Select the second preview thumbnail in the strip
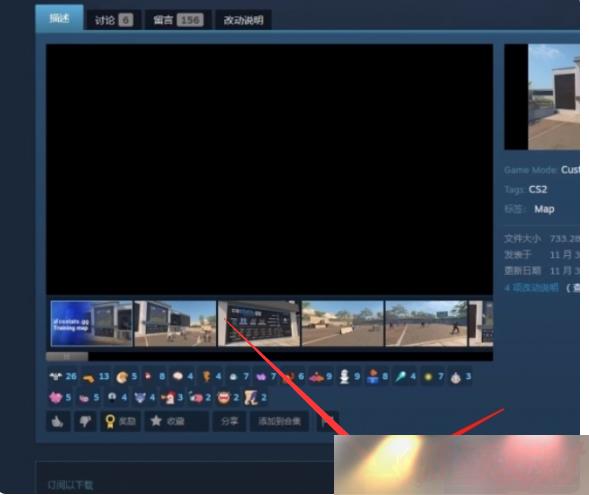This screenshot has width=589, height=495. [175, 323]
